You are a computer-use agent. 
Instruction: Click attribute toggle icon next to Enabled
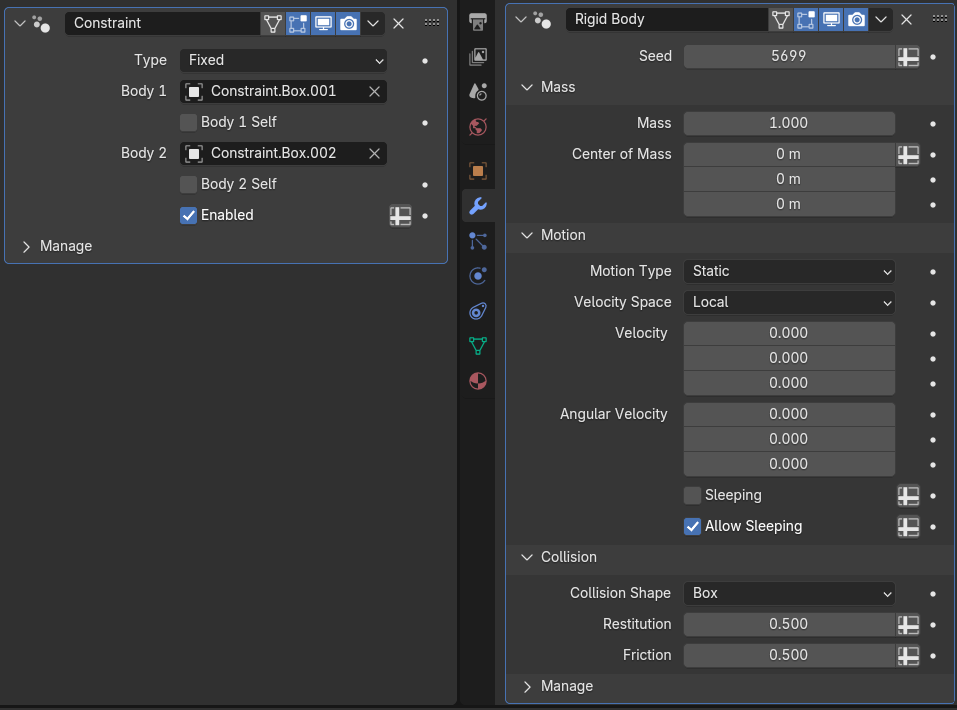pos(400,216)
